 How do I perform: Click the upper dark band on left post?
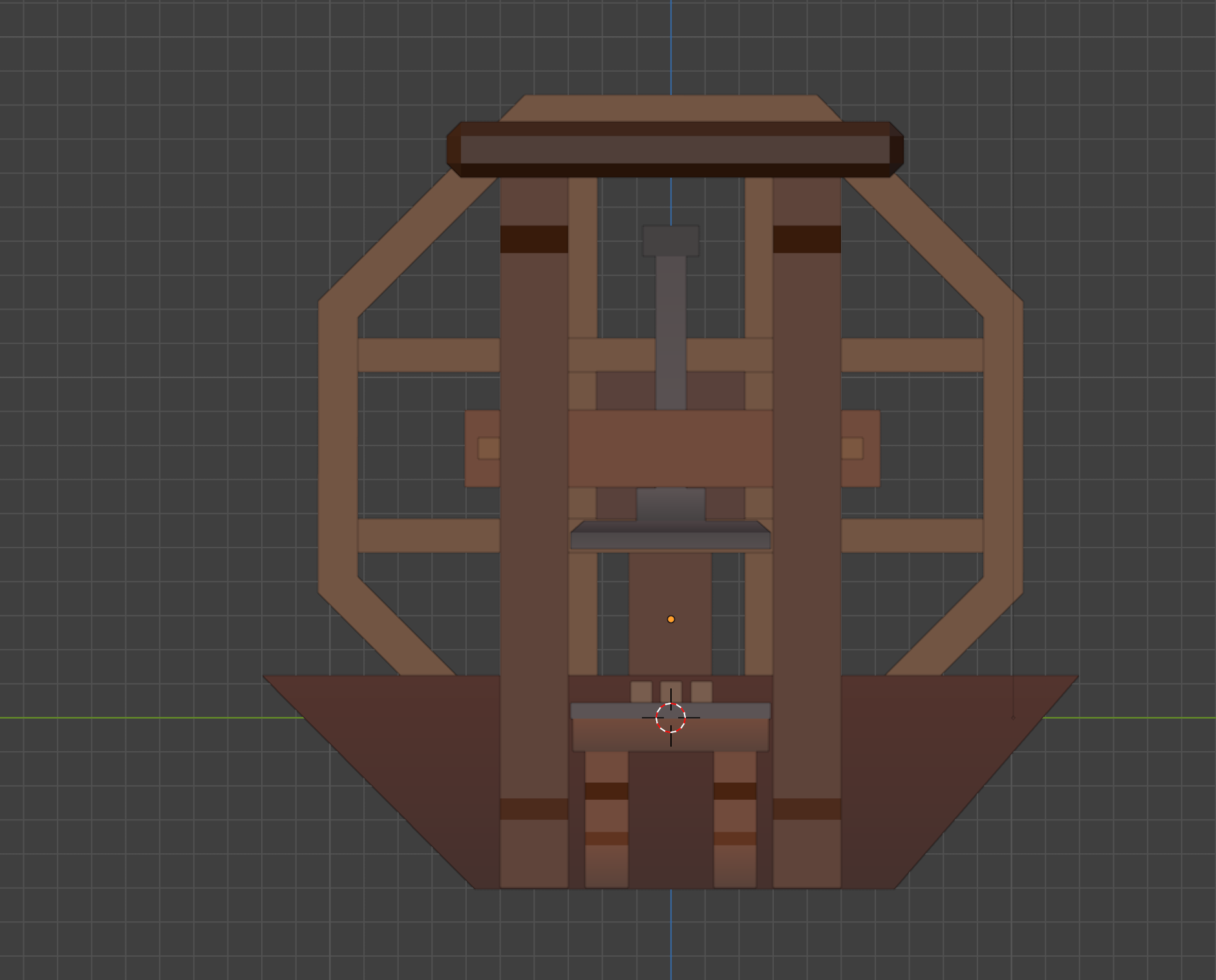pos(534,239)
